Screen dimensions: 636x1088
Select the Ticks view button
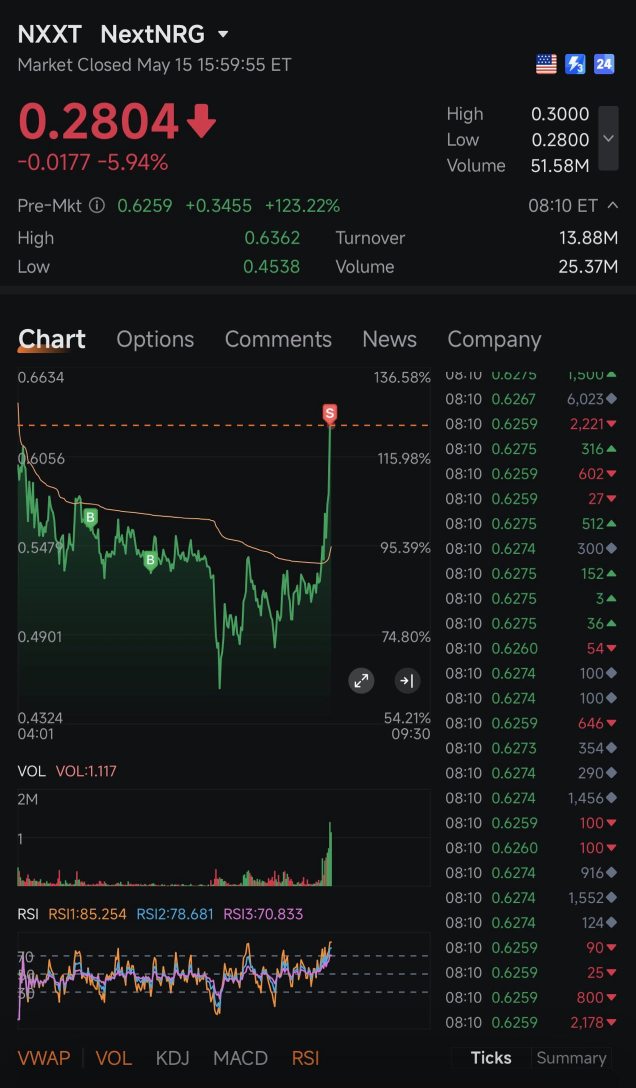491,1057
